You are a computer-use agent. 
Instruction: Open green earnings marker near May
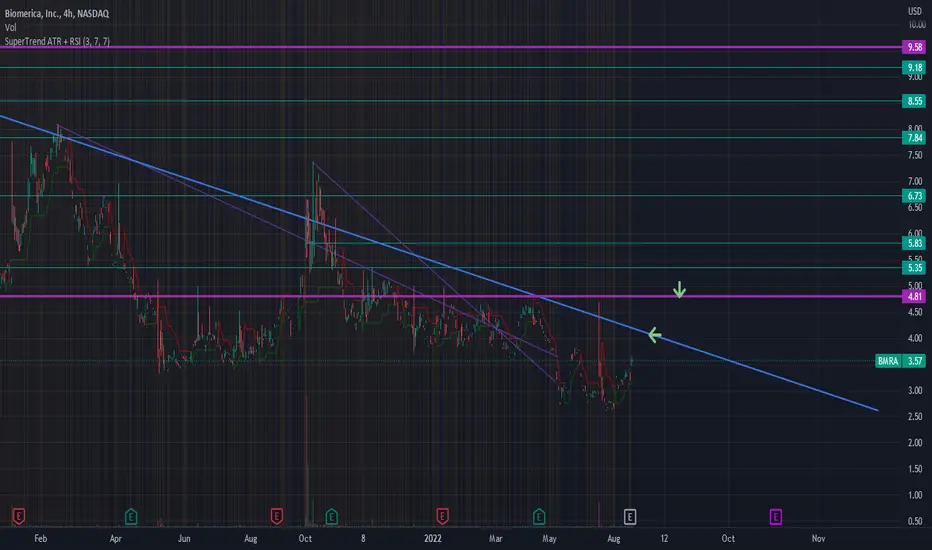539,516
